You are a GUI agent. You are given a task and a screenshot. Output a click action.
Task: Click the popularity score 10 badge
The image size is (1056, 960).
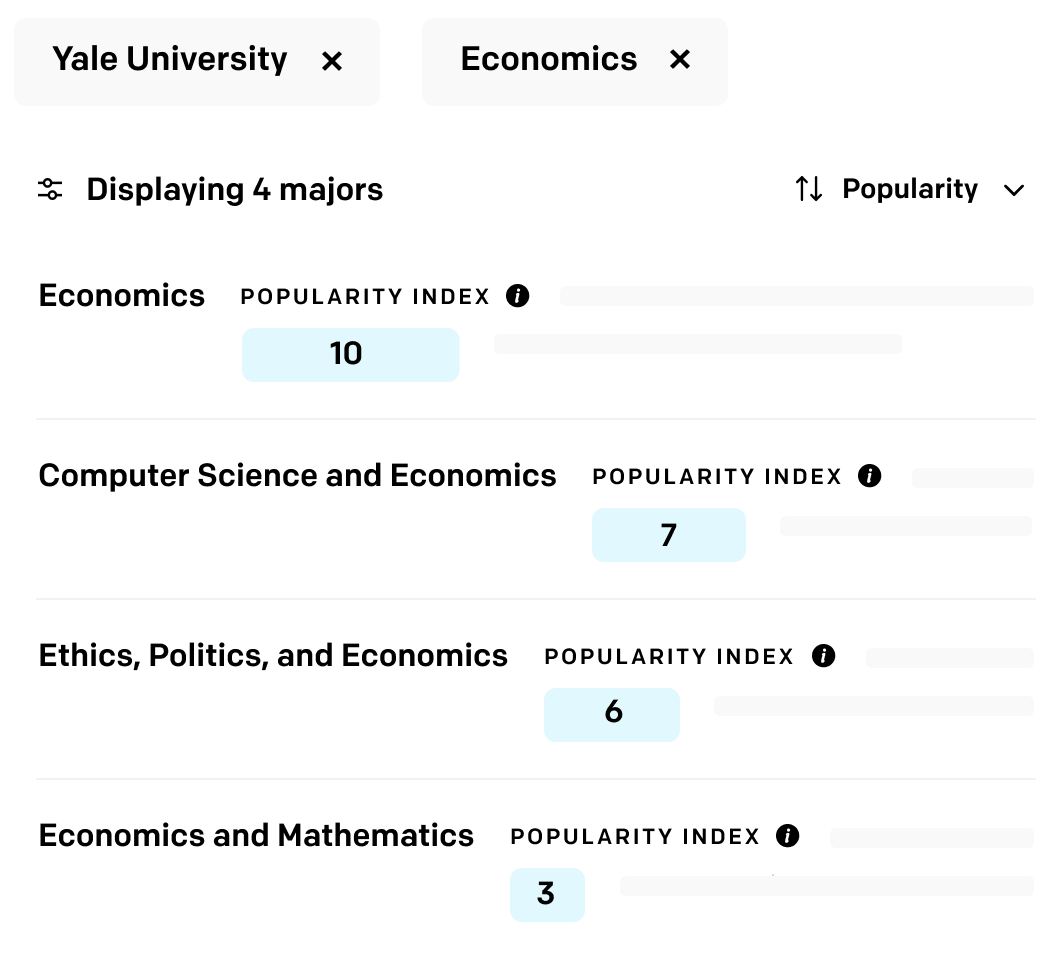coord(350,354)
